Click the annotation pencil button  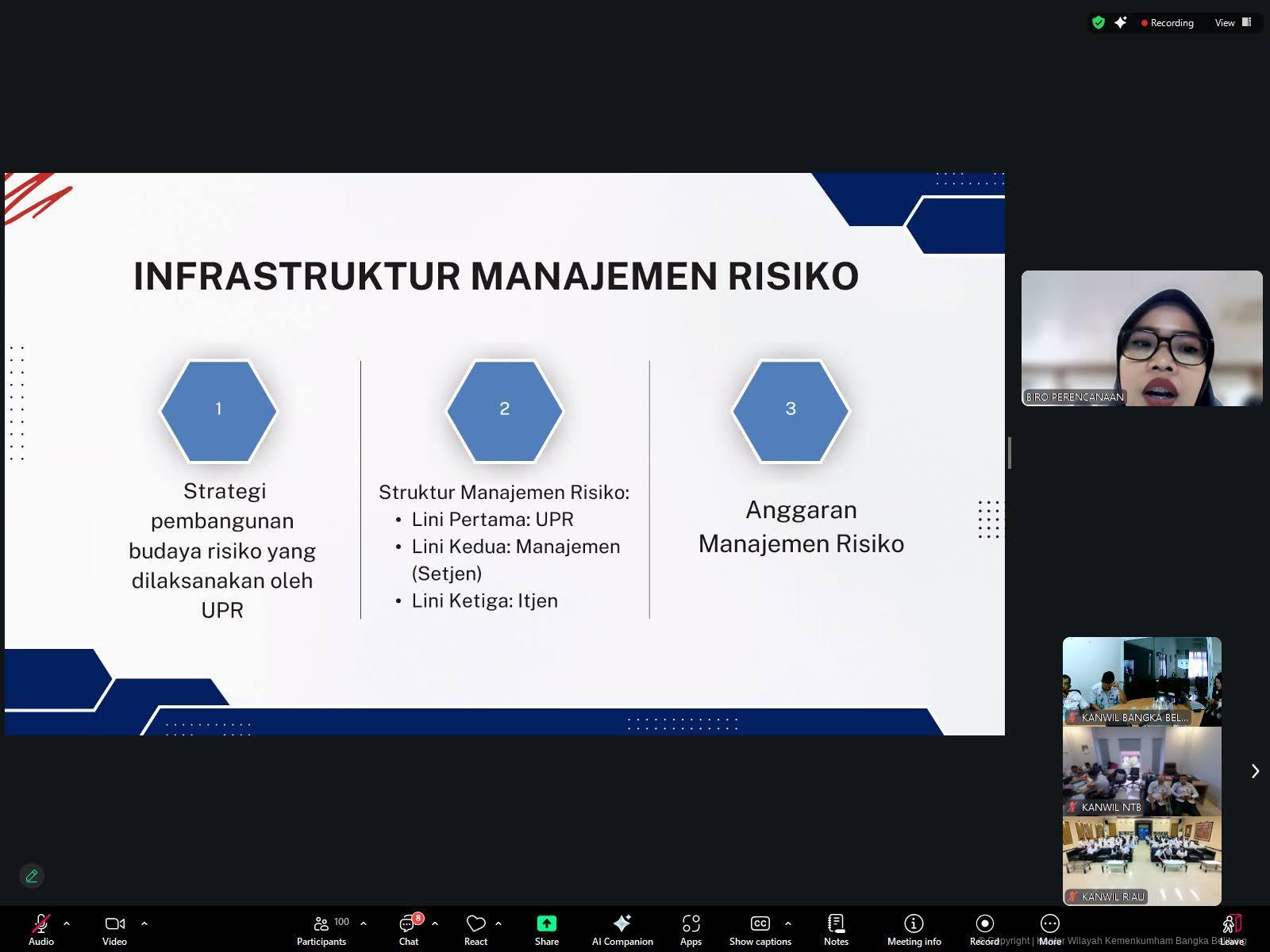pos(32,876)
